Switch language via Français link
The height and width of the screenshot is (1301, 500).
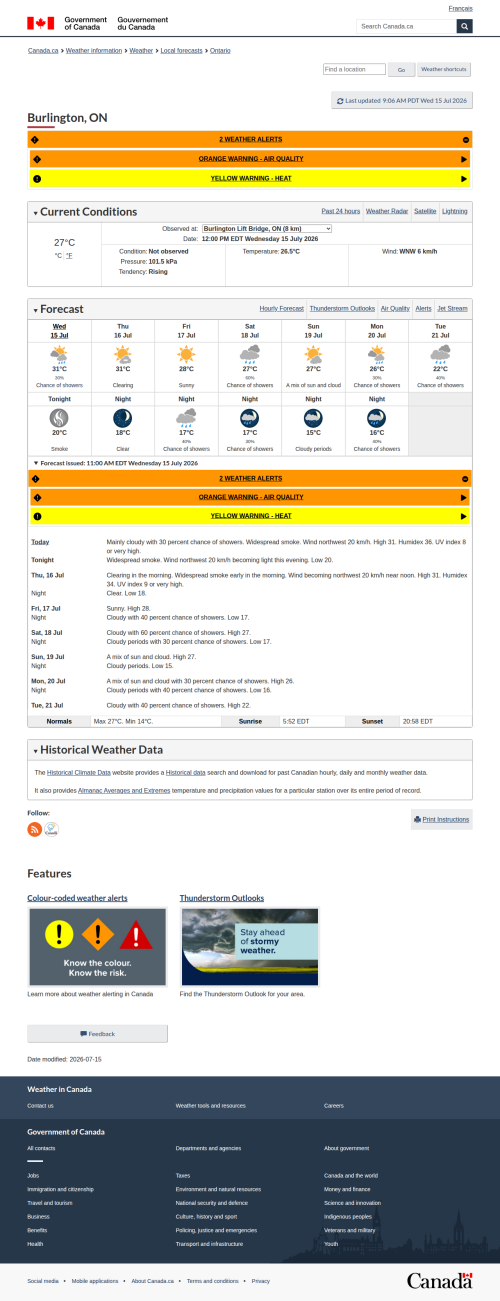tap(460, 8)
